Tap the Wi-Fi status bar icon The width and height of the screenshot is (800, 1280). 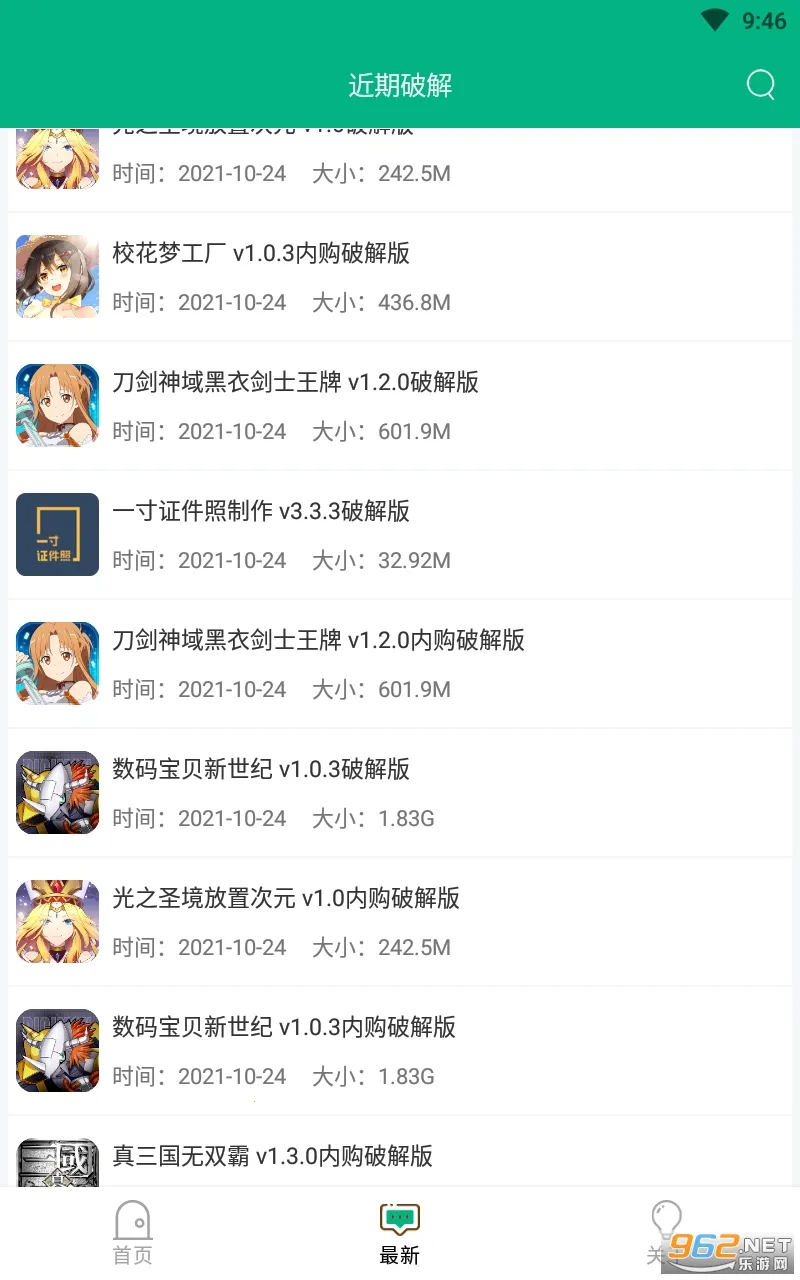coord(715,20)
